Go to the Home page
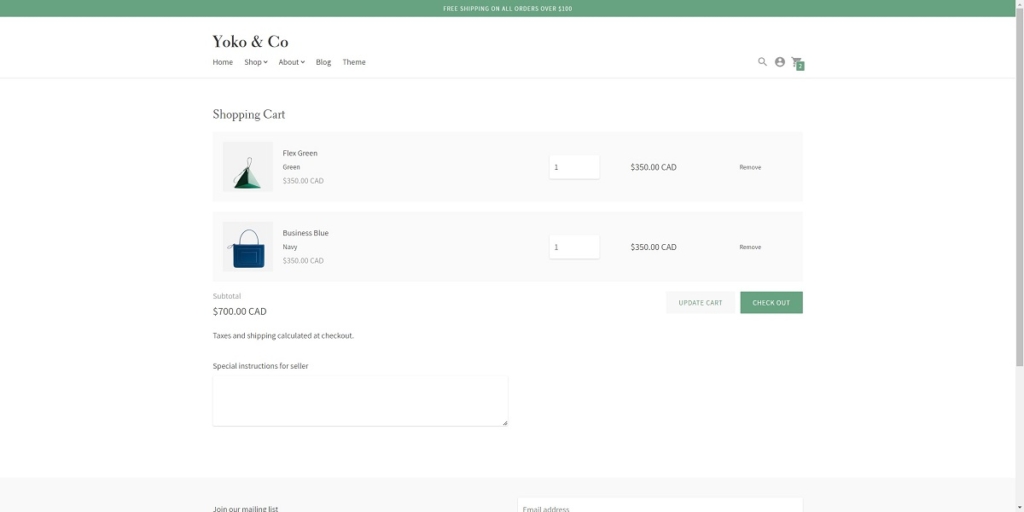1024x512 pixels. click(222, 62)
